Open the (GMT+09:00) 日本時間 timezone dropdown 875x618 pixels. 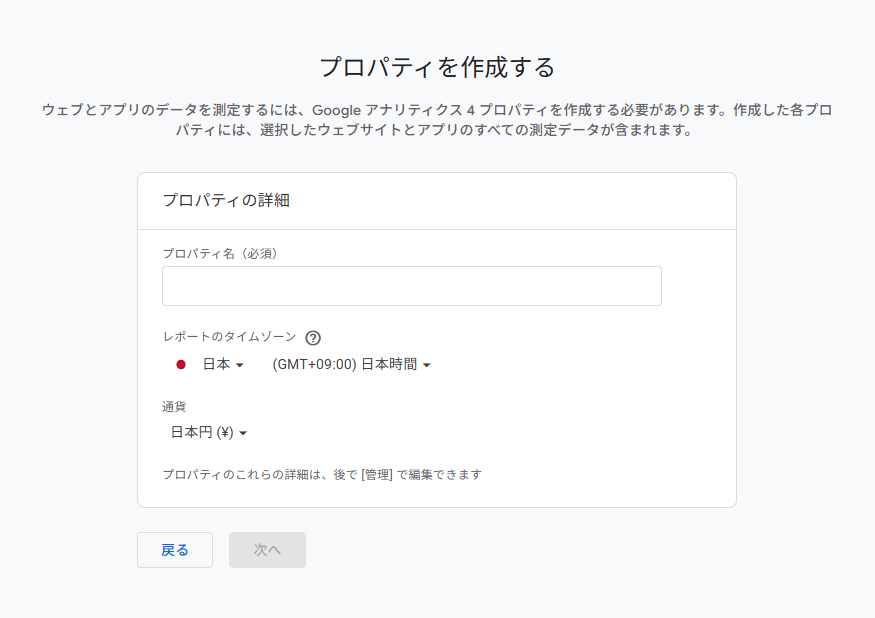pos(351,365)
